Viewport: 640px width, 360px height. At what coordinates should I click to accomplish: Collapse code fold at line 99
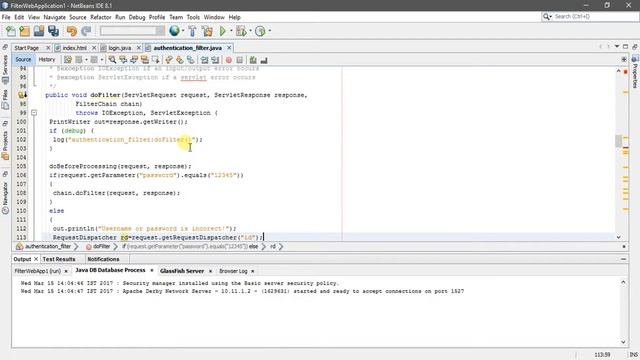[x=34, y=113]
